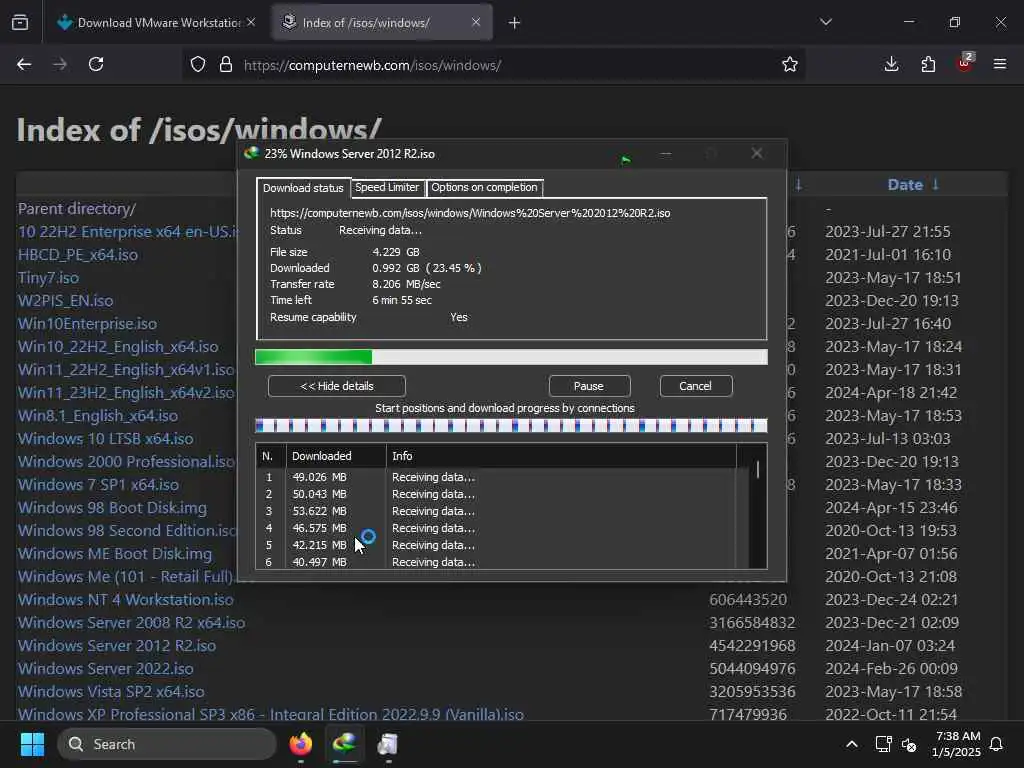Bookmark this page with star icon
The width and height of the screenshot is (1024, 768).
point(790,65)
